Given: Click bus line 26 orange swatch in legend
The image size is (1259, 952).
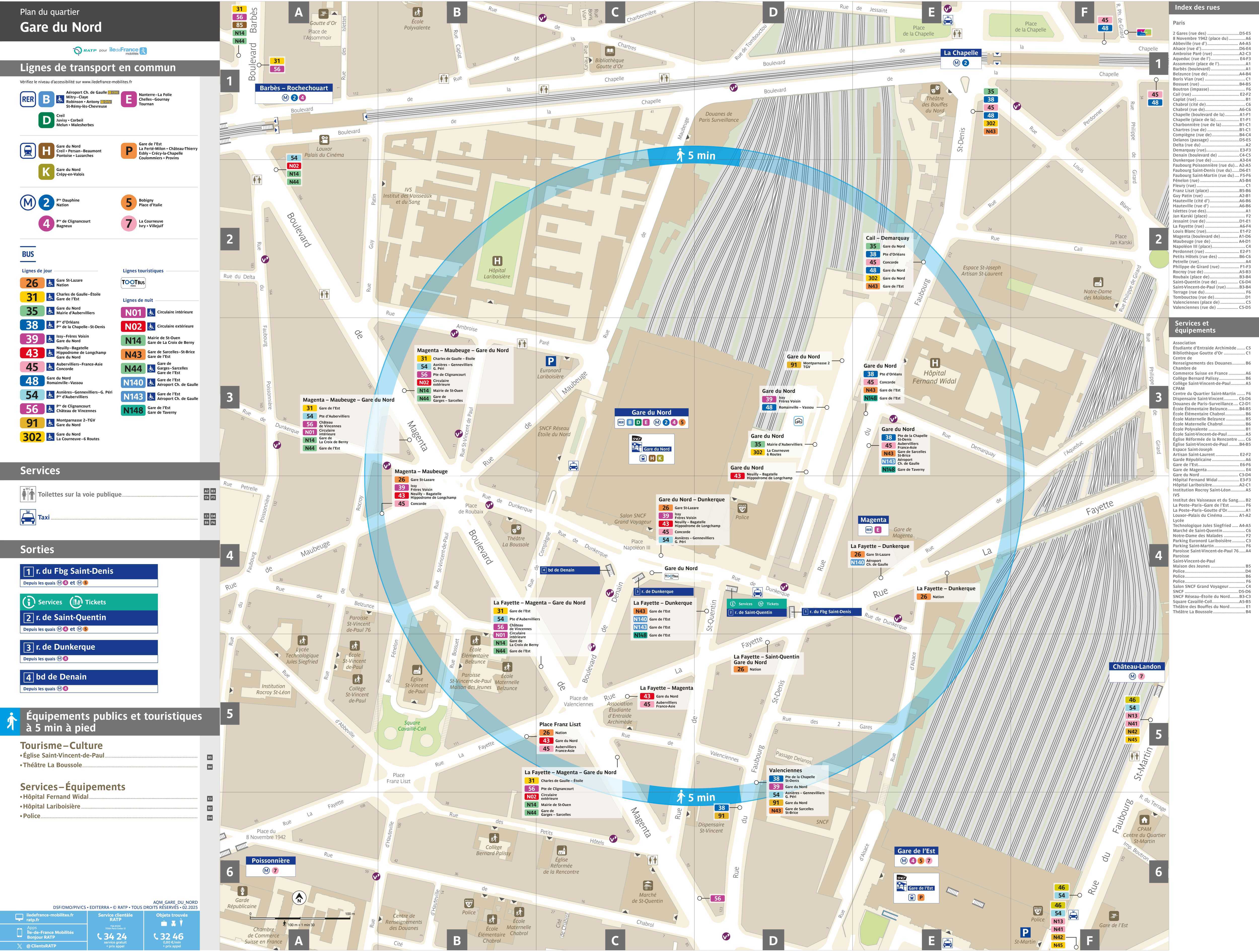Looking at the screenshot, I should pos(32,283).
